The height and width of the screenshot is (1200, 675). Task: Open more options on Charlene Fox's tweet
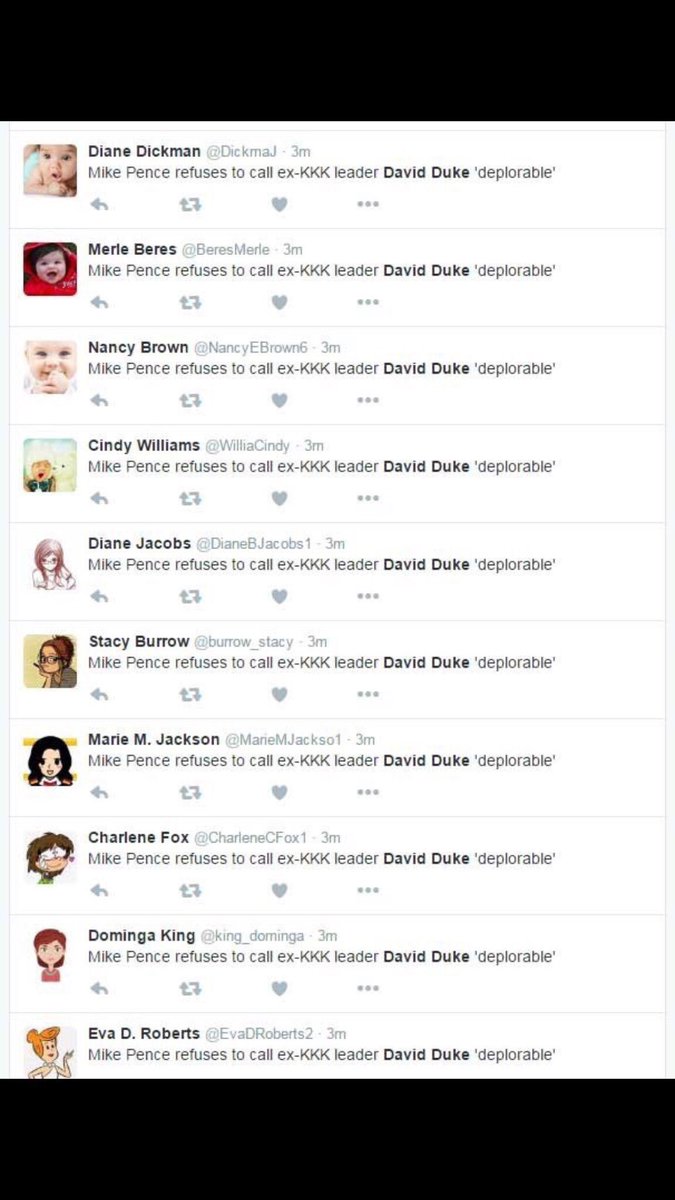coord(368,890)
